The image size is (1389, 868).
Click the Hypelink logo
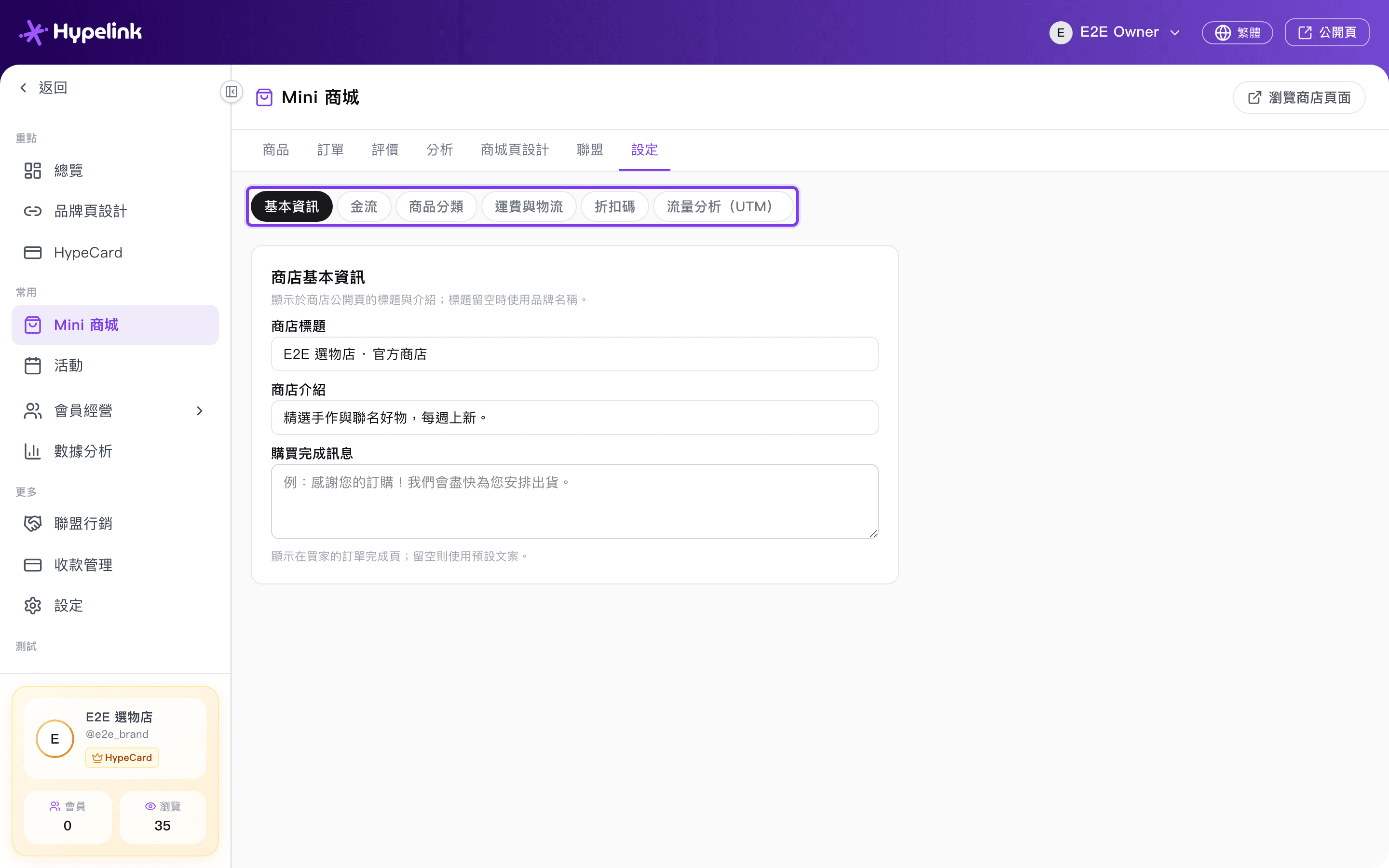tap(81, 32)
